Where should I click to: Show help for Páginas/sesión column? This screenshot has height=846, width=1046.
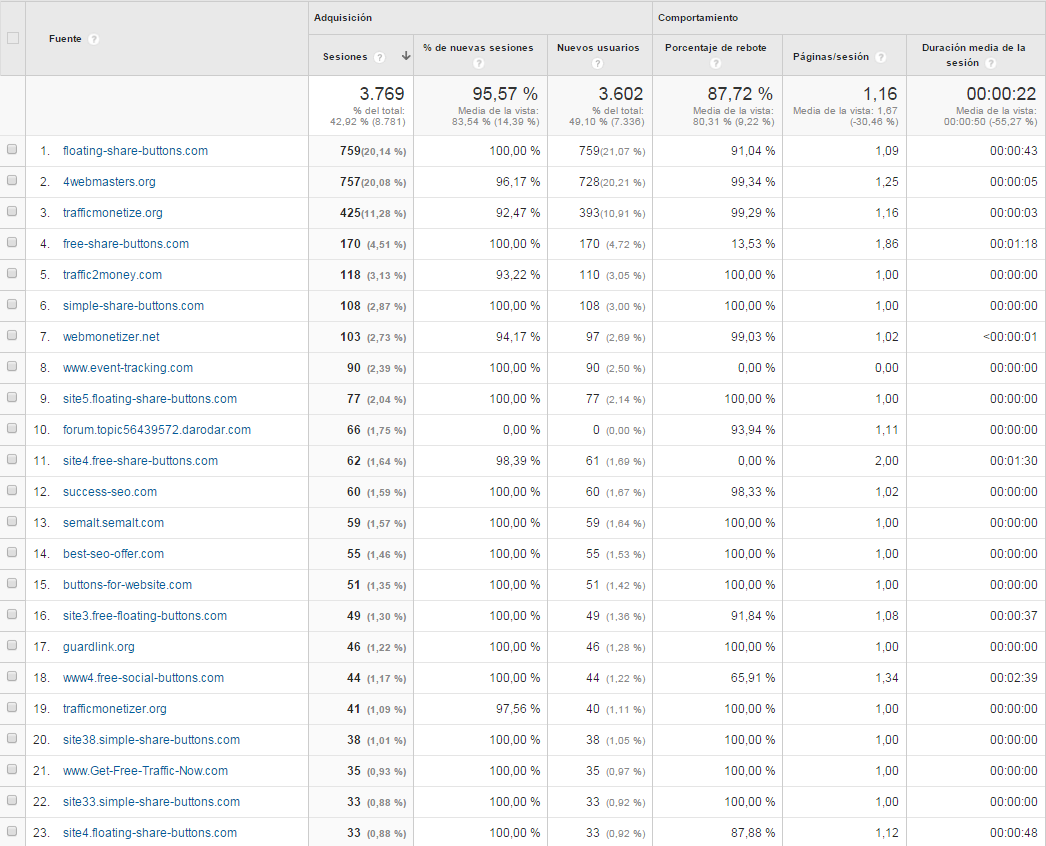[x=881, y=58]
